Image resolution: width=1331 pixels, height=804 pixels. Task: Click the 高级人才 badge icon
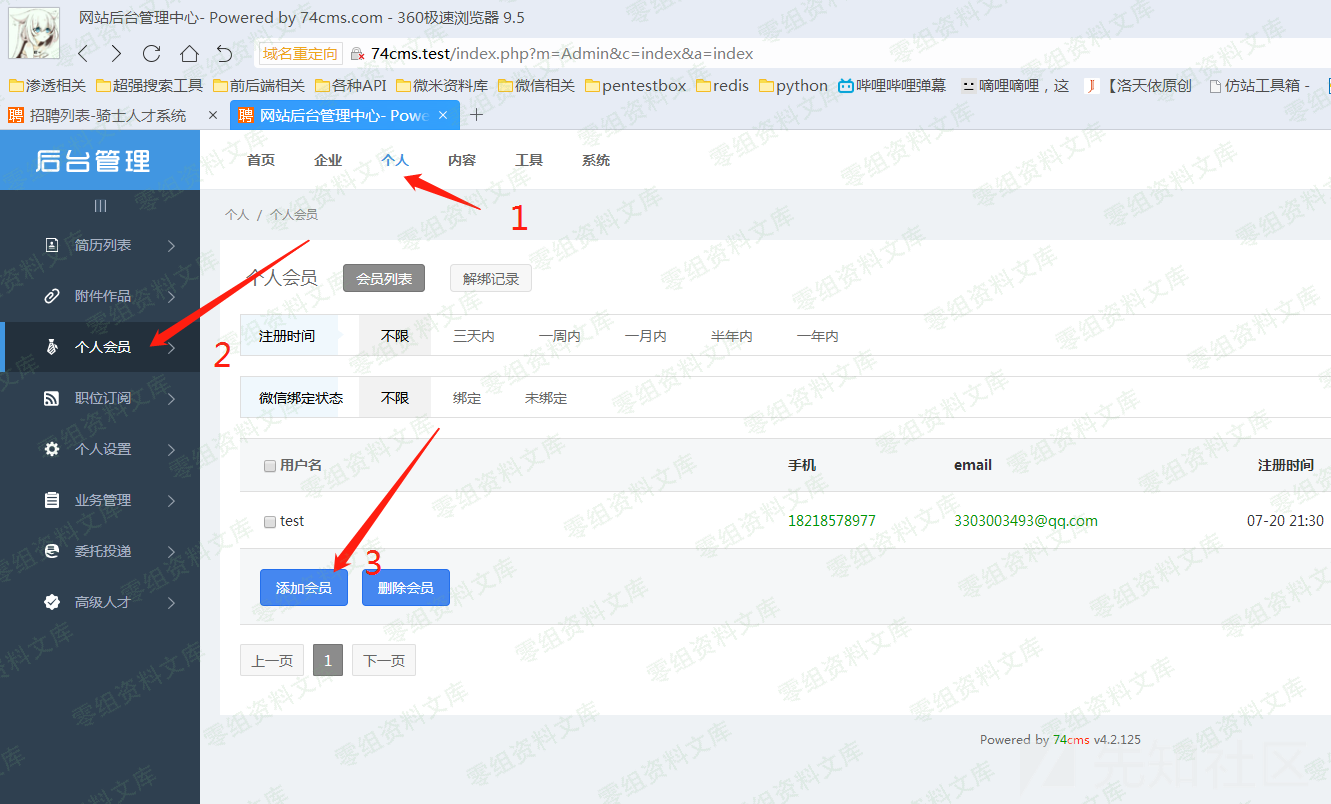[52, 602]
